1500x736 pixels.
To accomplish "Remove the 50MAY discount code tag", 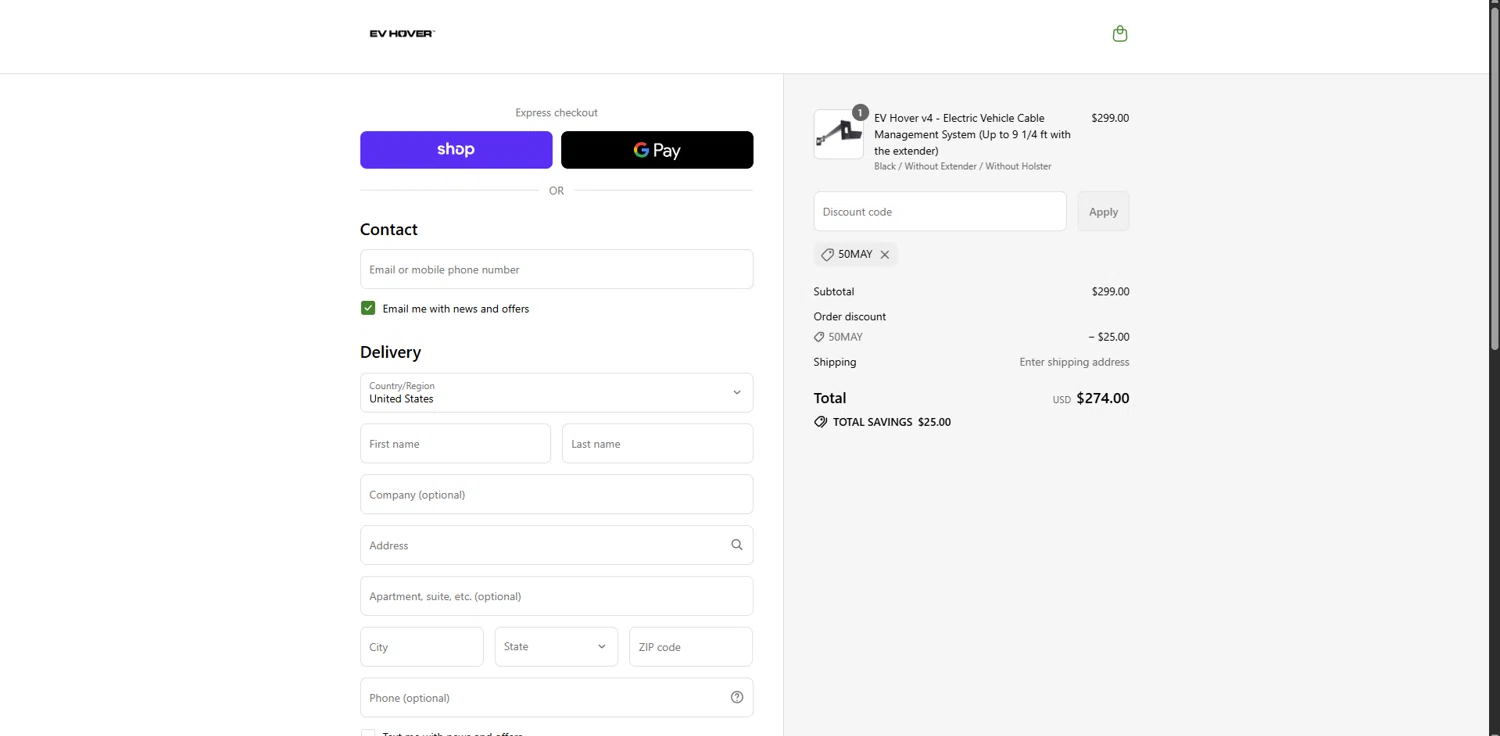I will pos(885,255).
